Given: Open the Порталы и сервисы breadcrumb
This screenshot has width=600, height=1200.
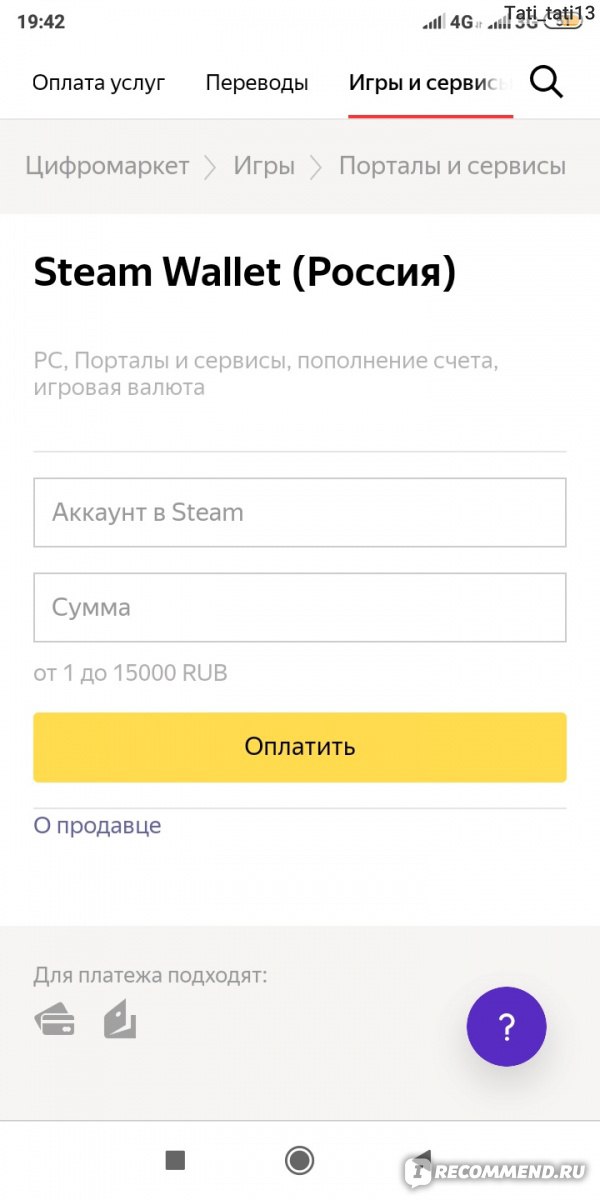Looking at the screenshot, I should point(452,166).
